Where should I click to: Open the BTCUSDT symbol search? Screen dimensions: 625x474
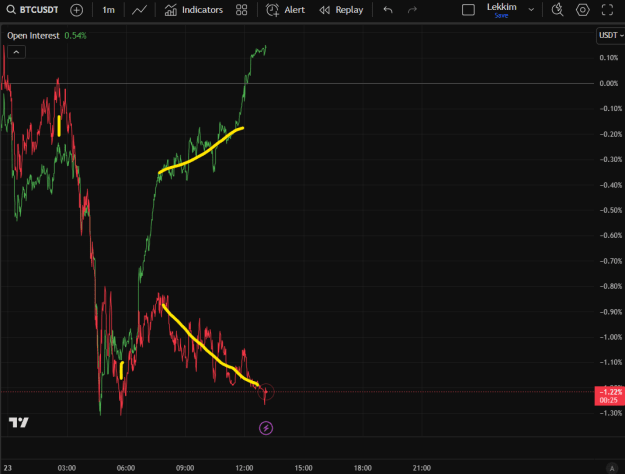(x=33, y=10)
